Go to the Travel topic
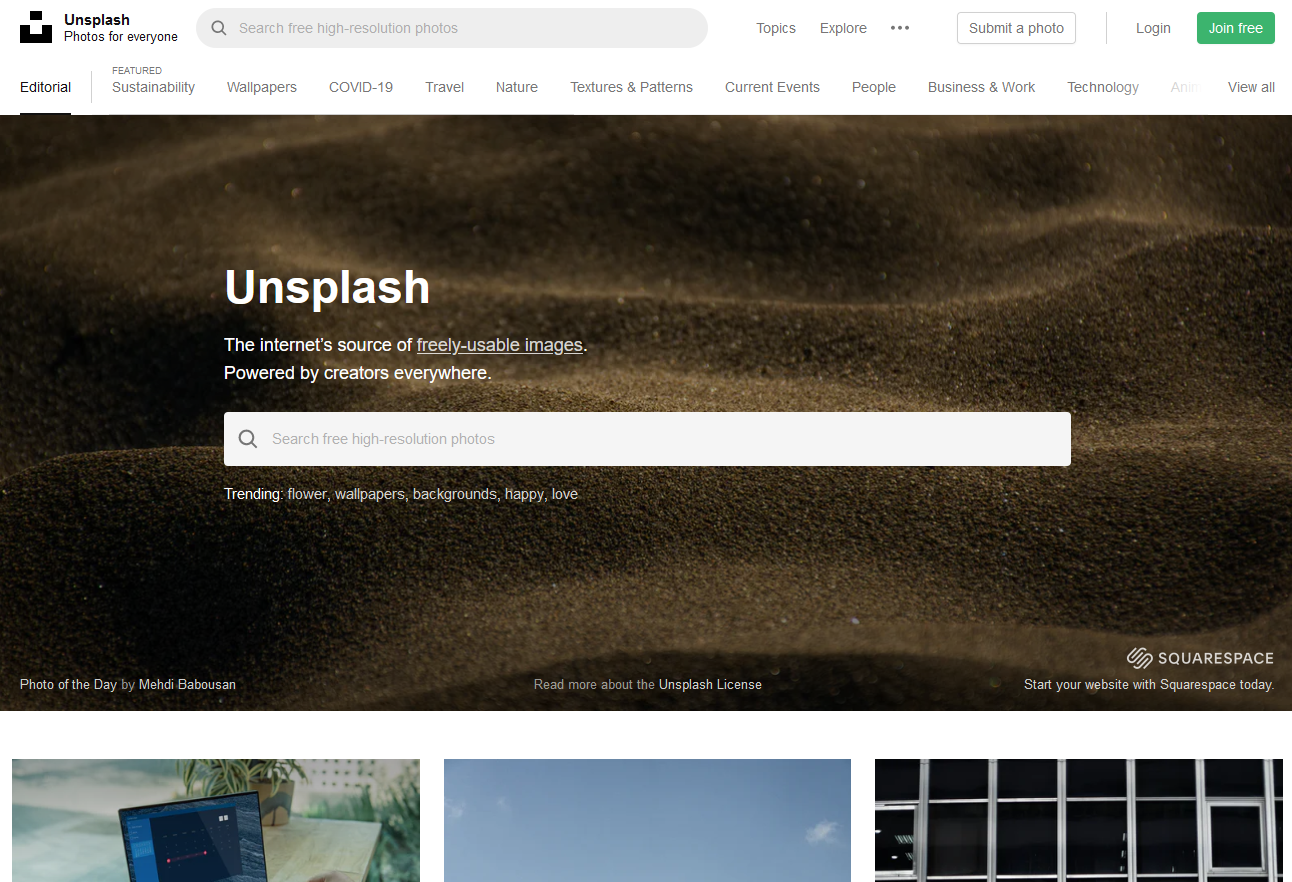Image resolution: width=1292 pixels, height=882 pixels. coord(444,87)
